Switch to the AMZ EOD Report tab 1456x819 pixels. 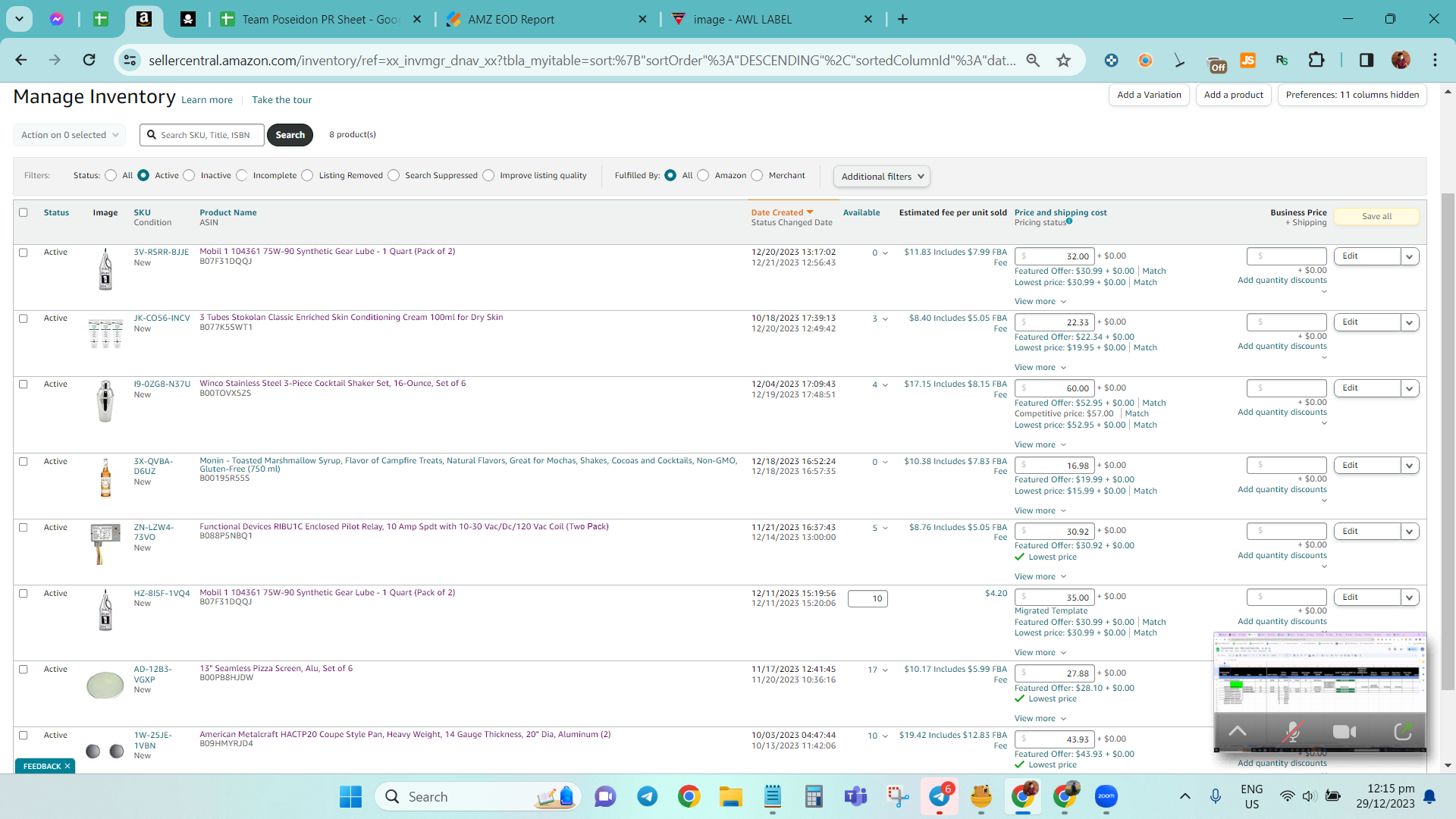[x=546, y=19]
